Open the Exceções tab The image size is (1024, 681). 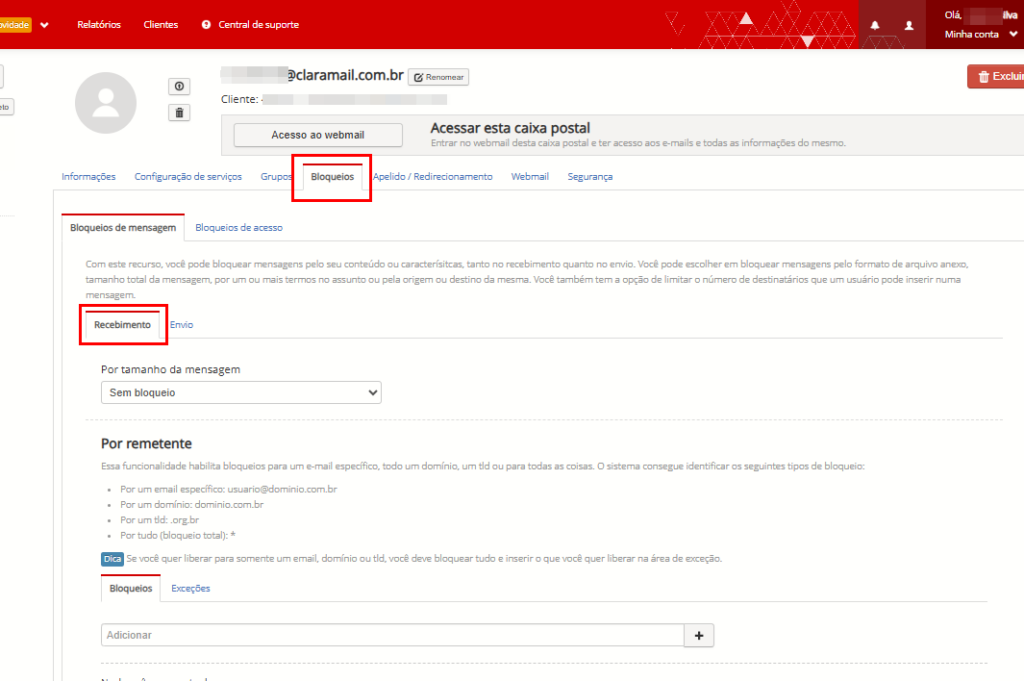click(x=190, y=588)
